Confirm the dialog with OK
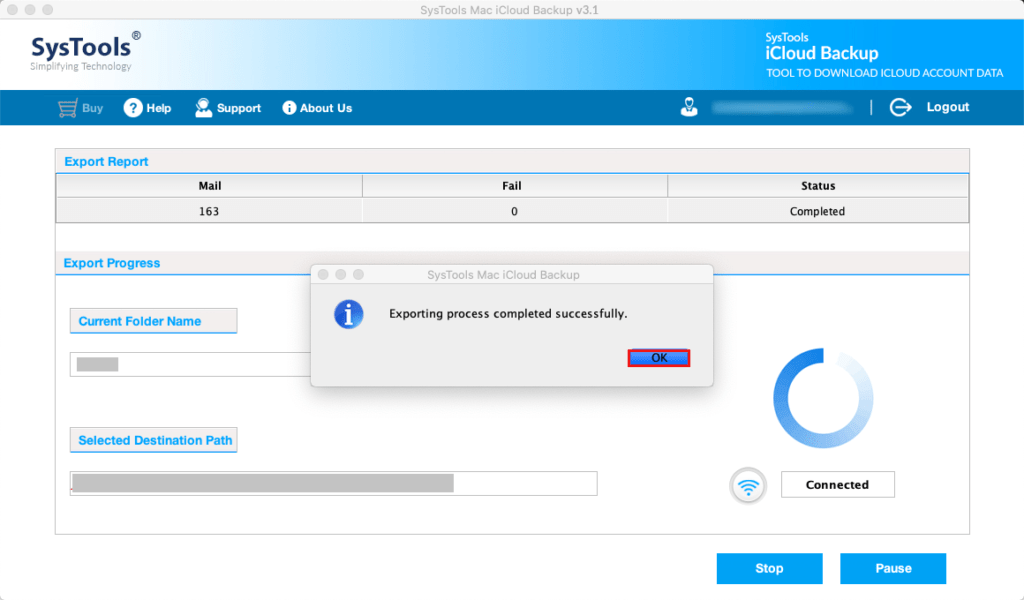The image size is (1024, 600). pyautogui.click(x=659, y=358)
